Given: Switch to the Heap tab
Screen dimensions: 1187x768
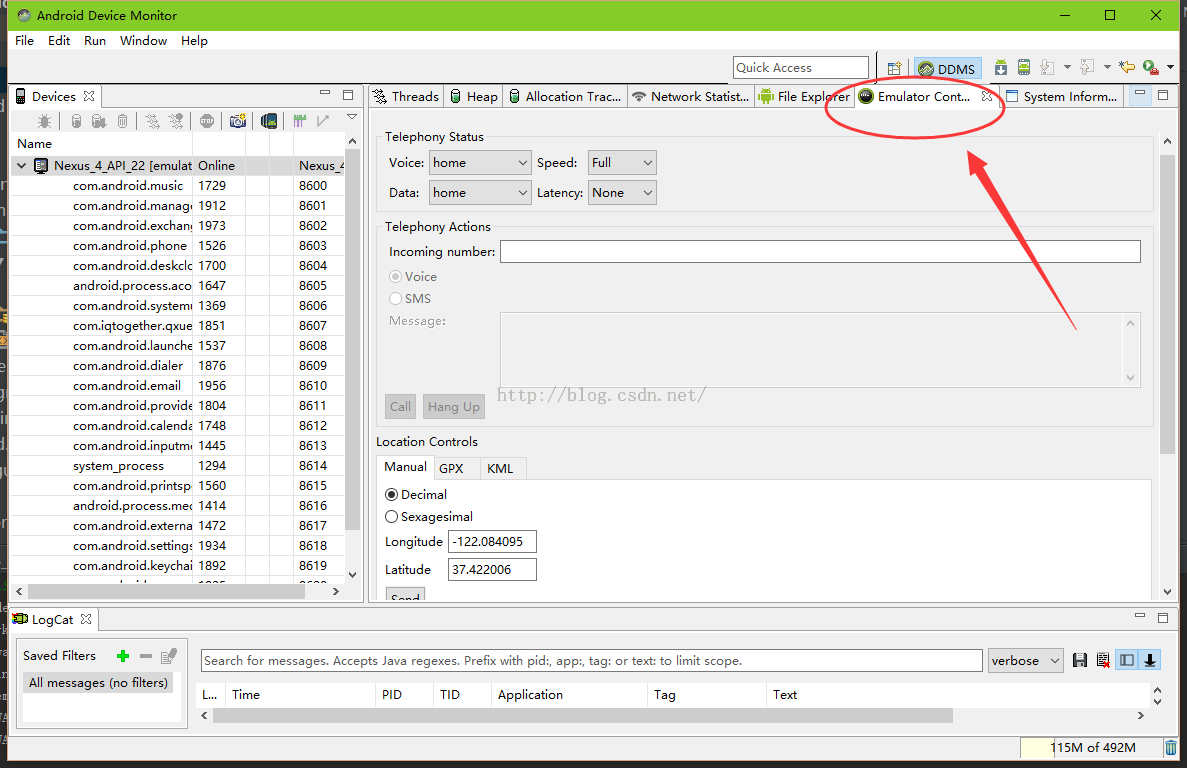Looking at the screenshot, I should (474, 97).
